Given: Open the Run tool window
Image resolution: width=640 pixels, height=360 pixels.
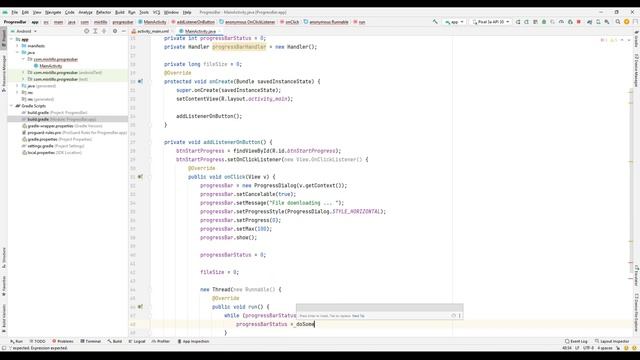Looking at the screenshot, I should coord(17,341).
